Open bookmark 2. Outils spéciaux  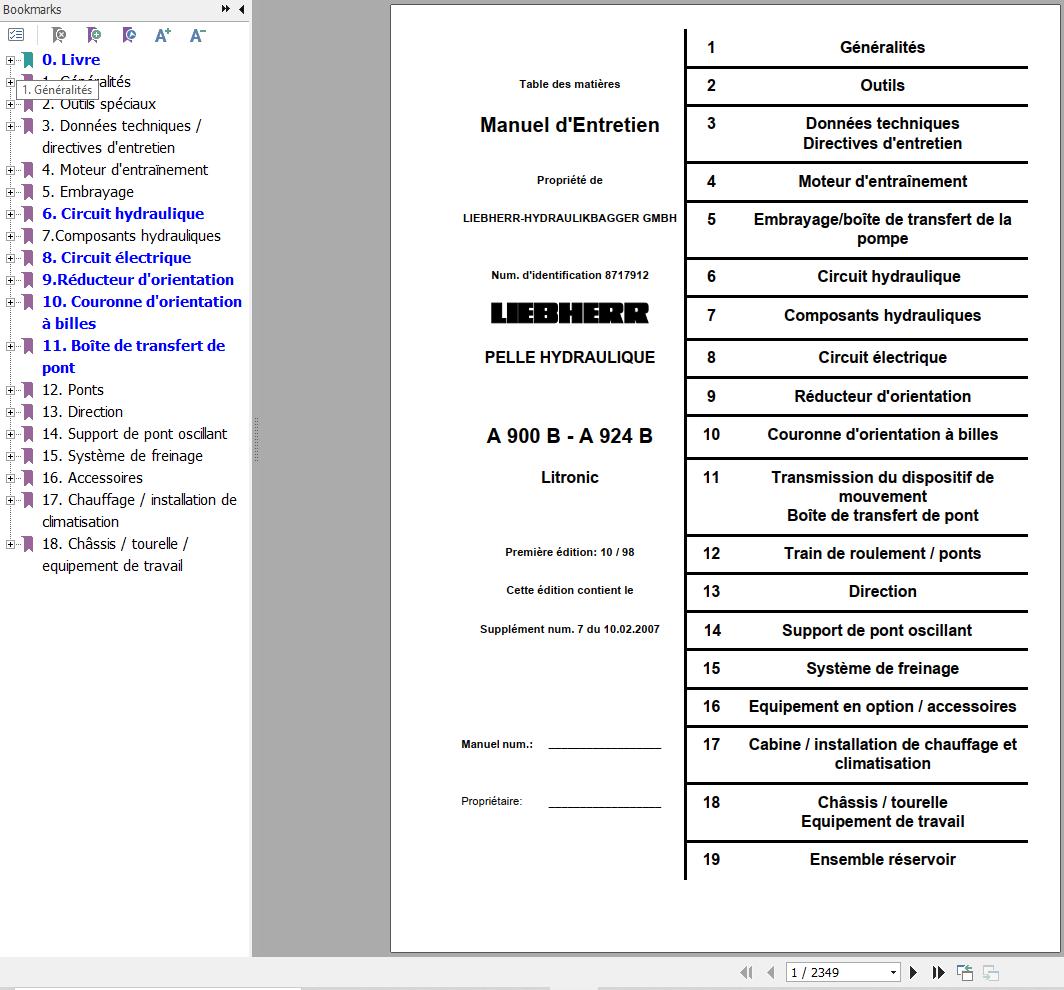click(x=99, y=104)
